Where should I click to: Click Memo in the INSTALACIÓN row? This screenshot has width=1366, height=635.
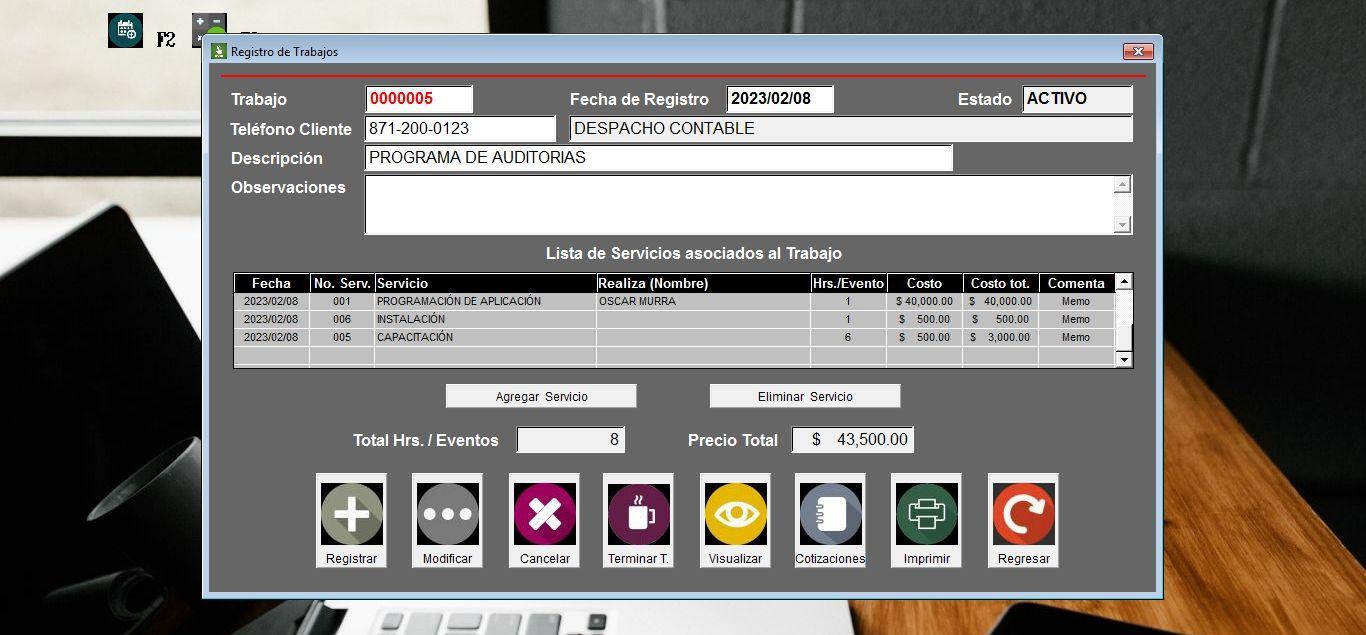click(x=1076, y=319)
